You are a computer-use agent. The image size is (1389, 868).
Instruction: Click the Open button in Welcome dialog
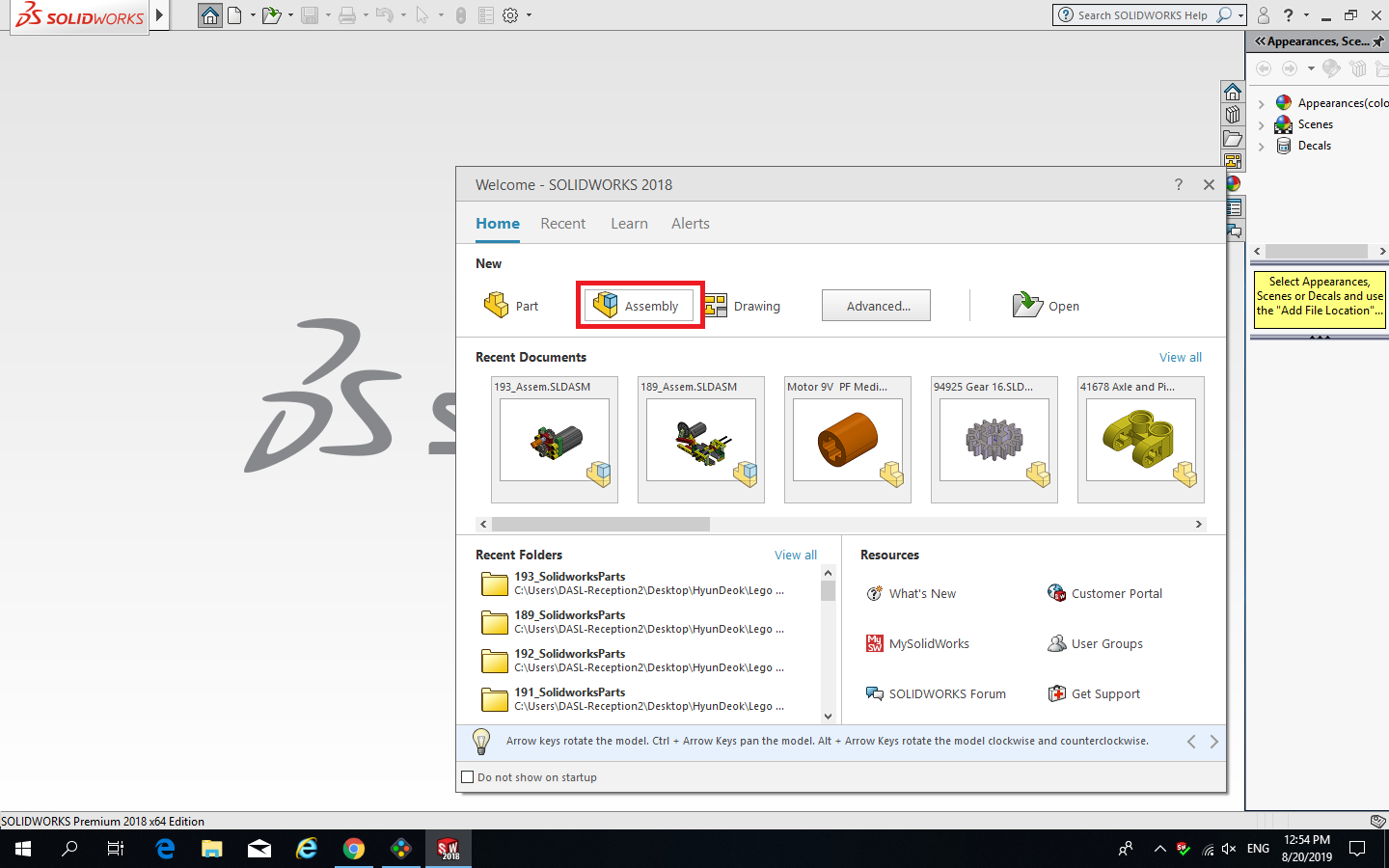[1046, 306]
